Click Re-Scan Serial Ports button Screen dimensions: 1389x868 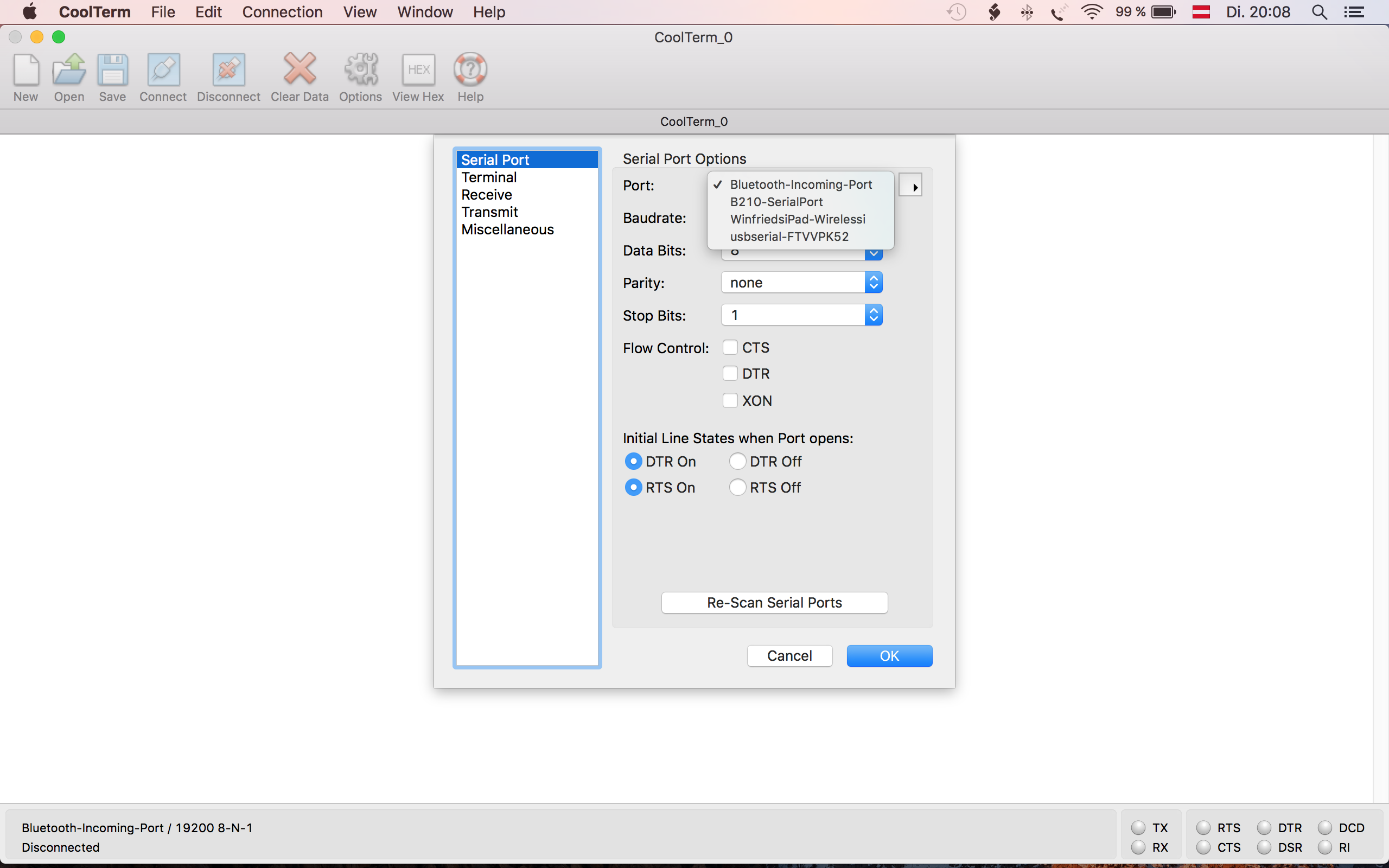coord(774,602)
